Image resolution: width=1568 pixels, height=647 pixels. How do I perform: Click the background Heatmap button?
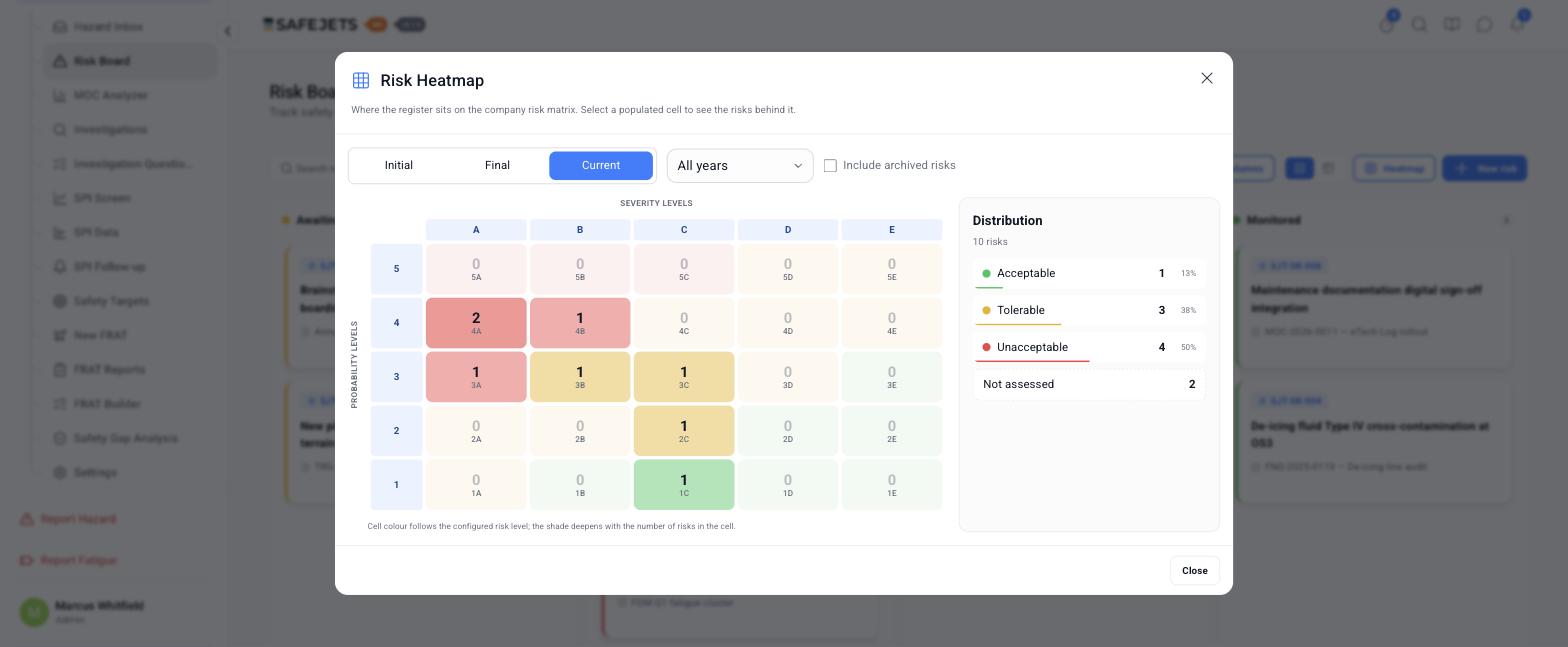point(1394,168)
